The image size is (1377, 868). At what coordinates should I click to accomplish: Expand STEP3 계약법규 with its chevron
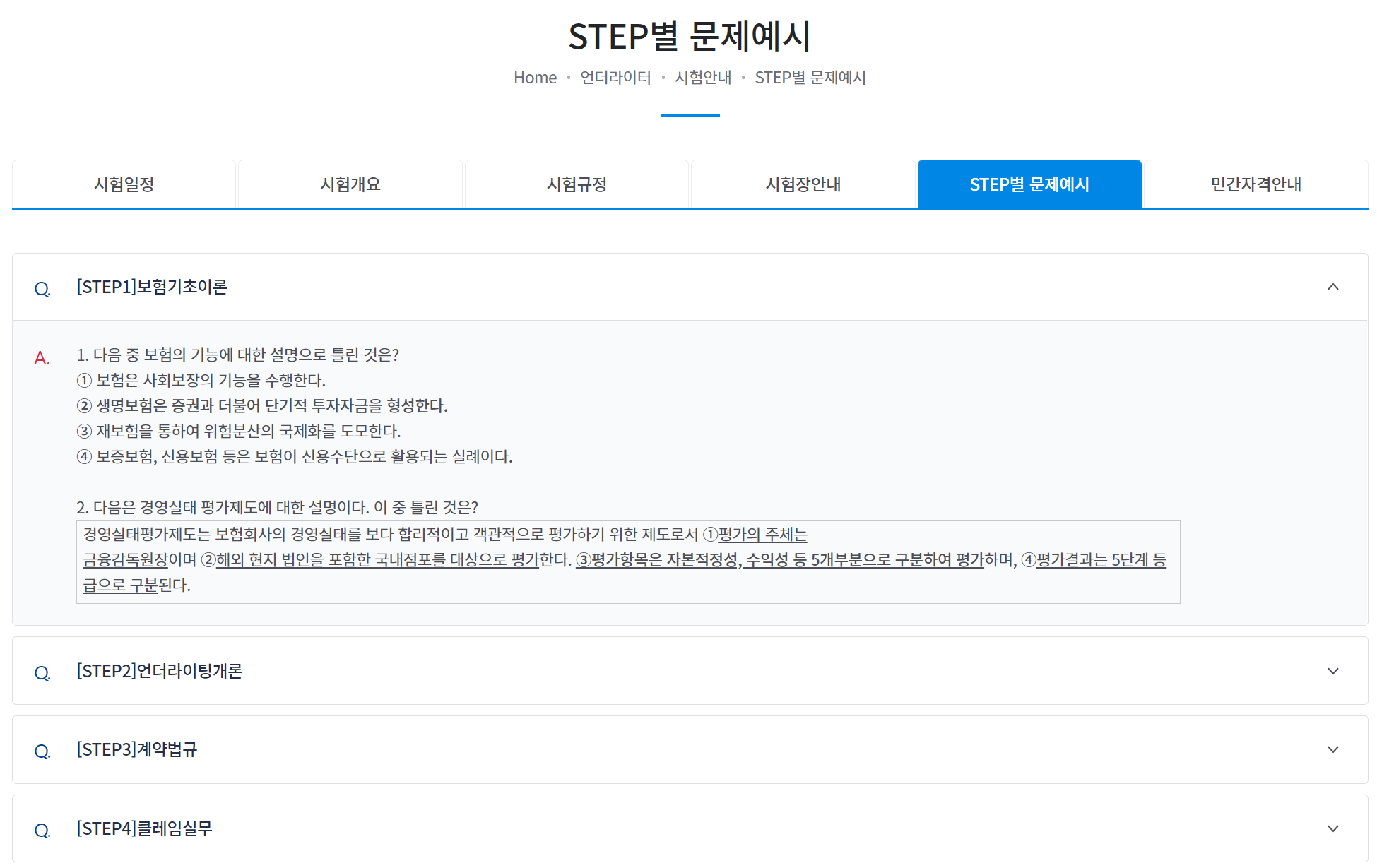coord(1332,749)
